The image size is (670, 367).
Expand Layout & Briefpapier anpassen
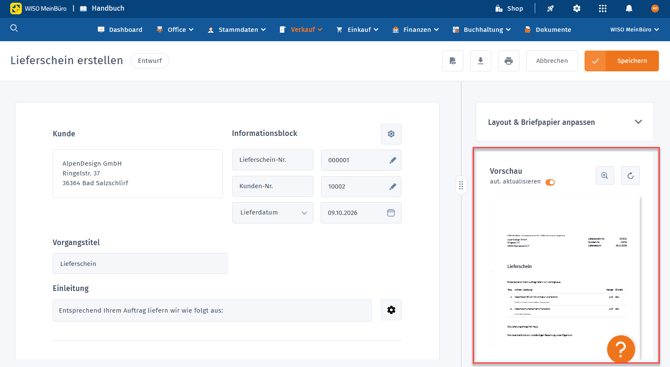565,122
